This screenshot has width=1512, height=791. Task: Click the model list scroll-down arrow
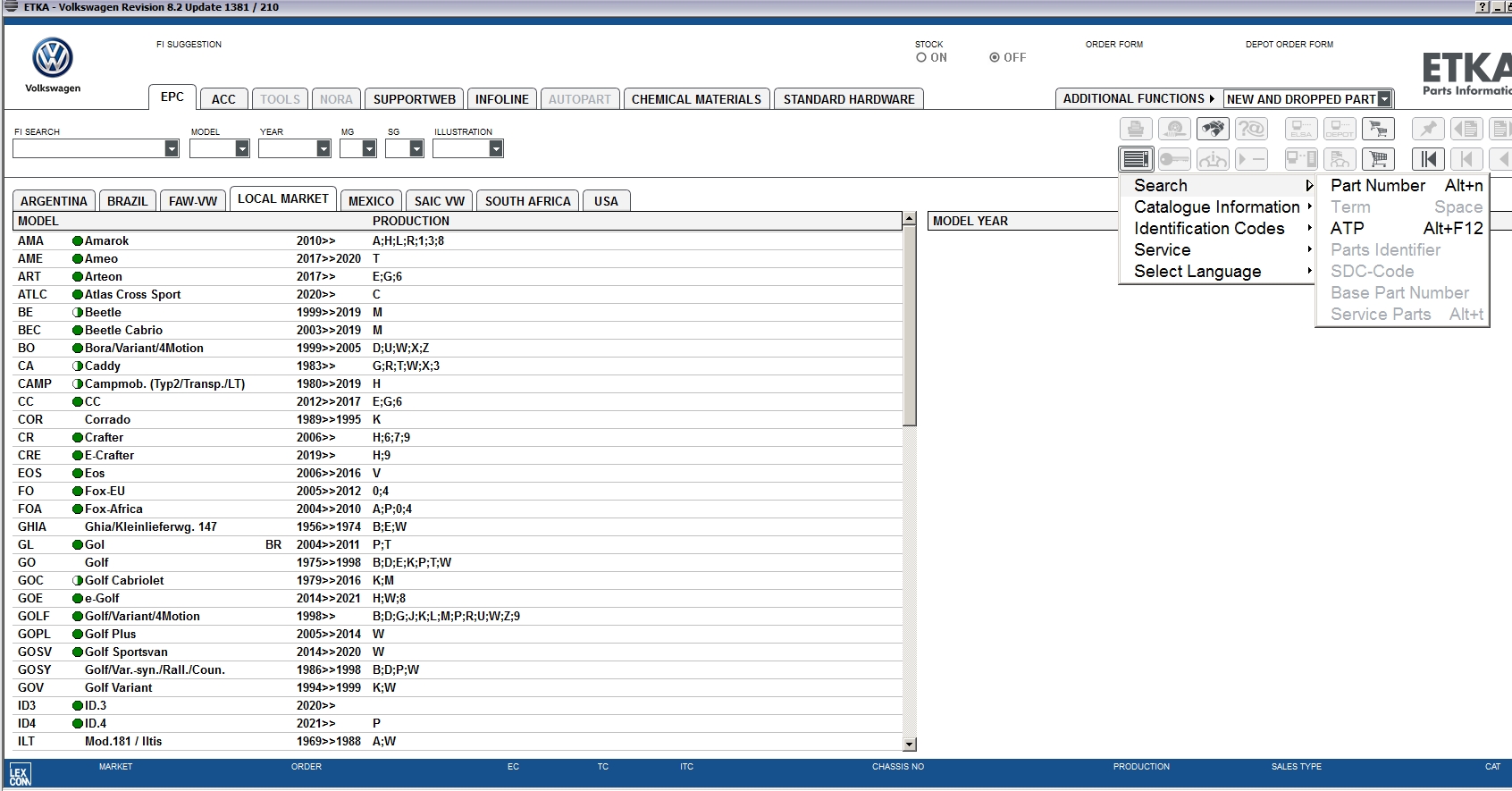[x=910, y=744]
